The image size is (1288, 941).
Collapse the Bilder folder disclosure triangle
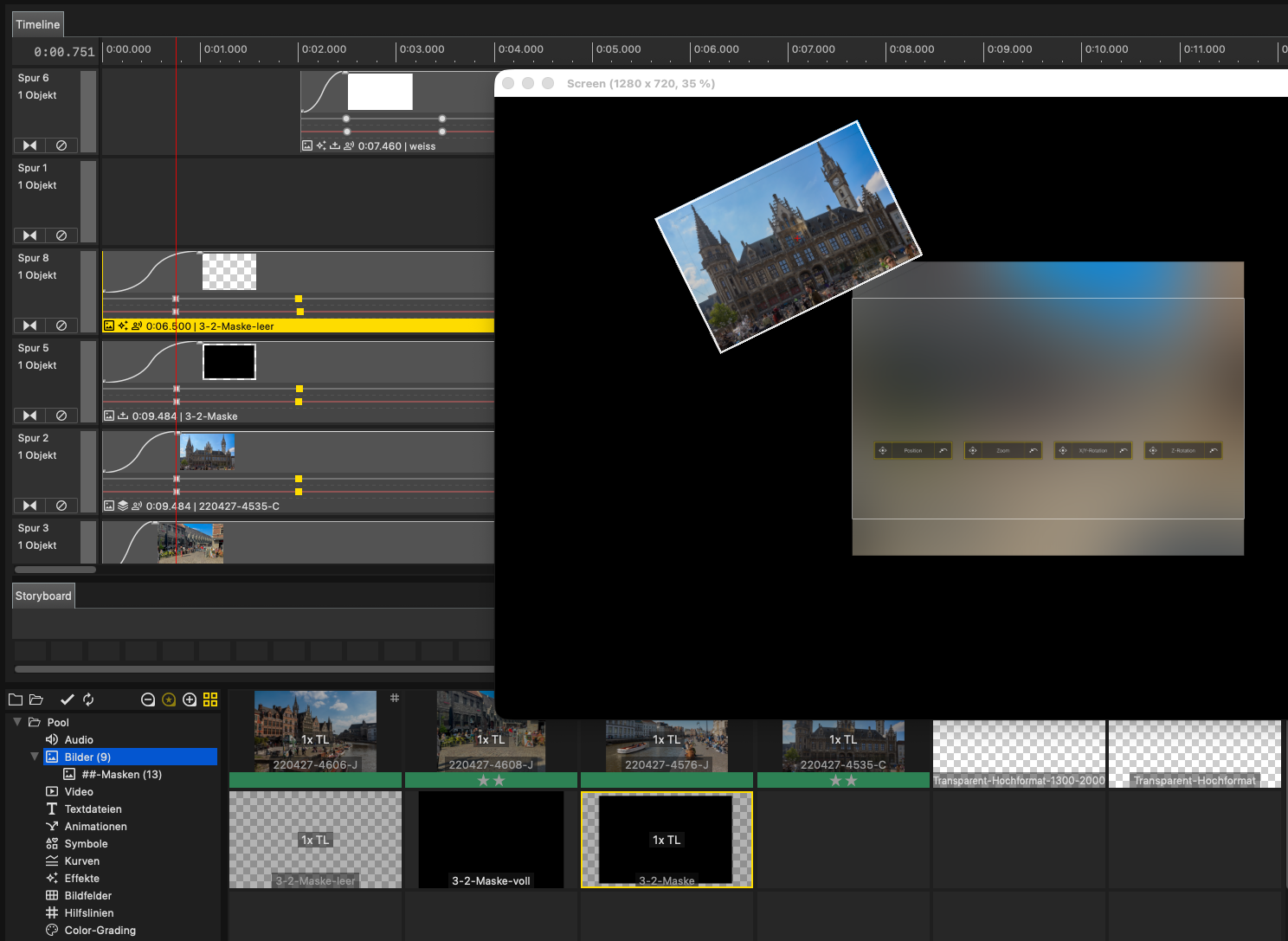35,757
